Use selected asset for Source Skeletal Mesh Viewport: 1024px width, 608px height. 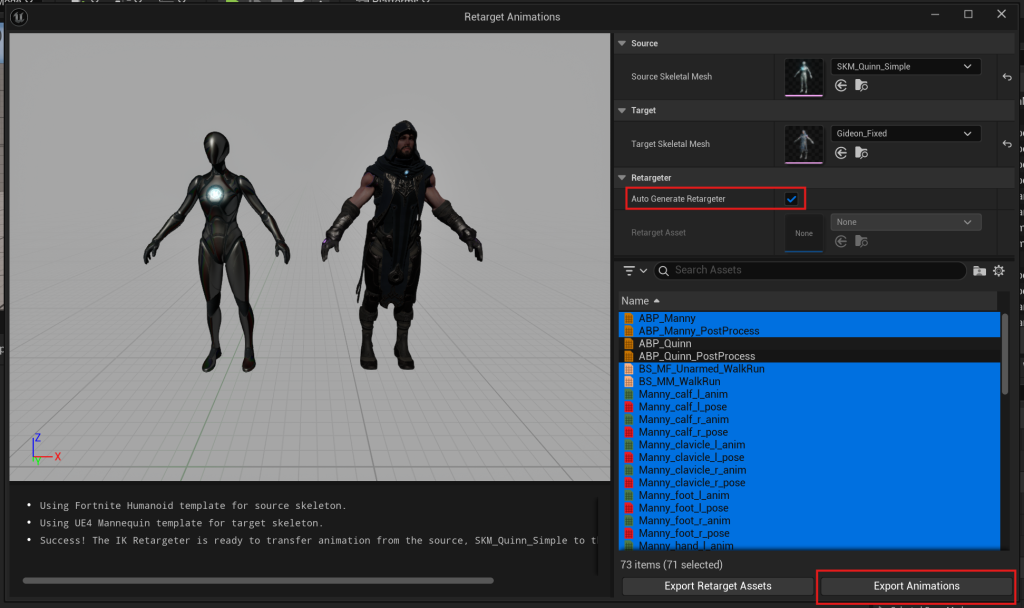840,86
